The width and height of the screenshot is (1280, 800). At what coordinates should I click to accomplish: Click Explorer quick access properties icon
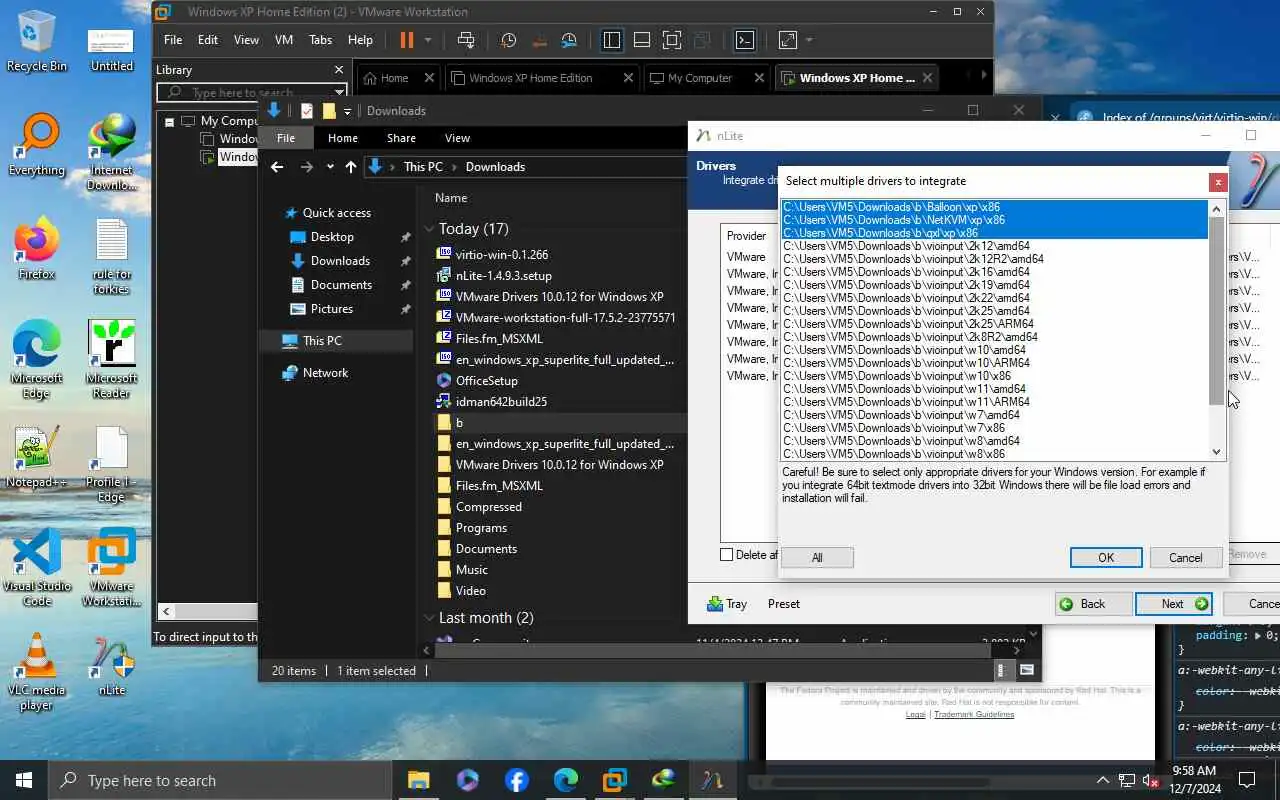pos(307,111)
